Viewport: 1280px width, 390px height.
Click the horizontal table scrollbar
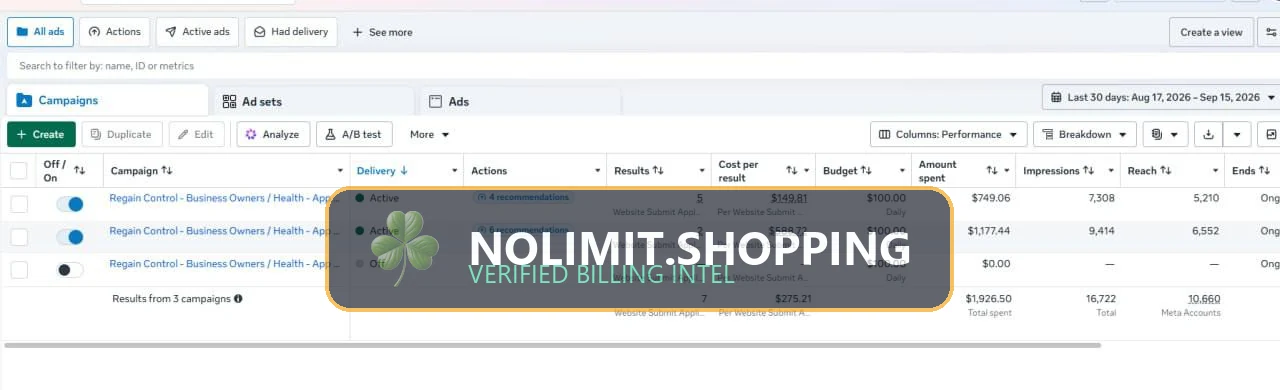552,345
